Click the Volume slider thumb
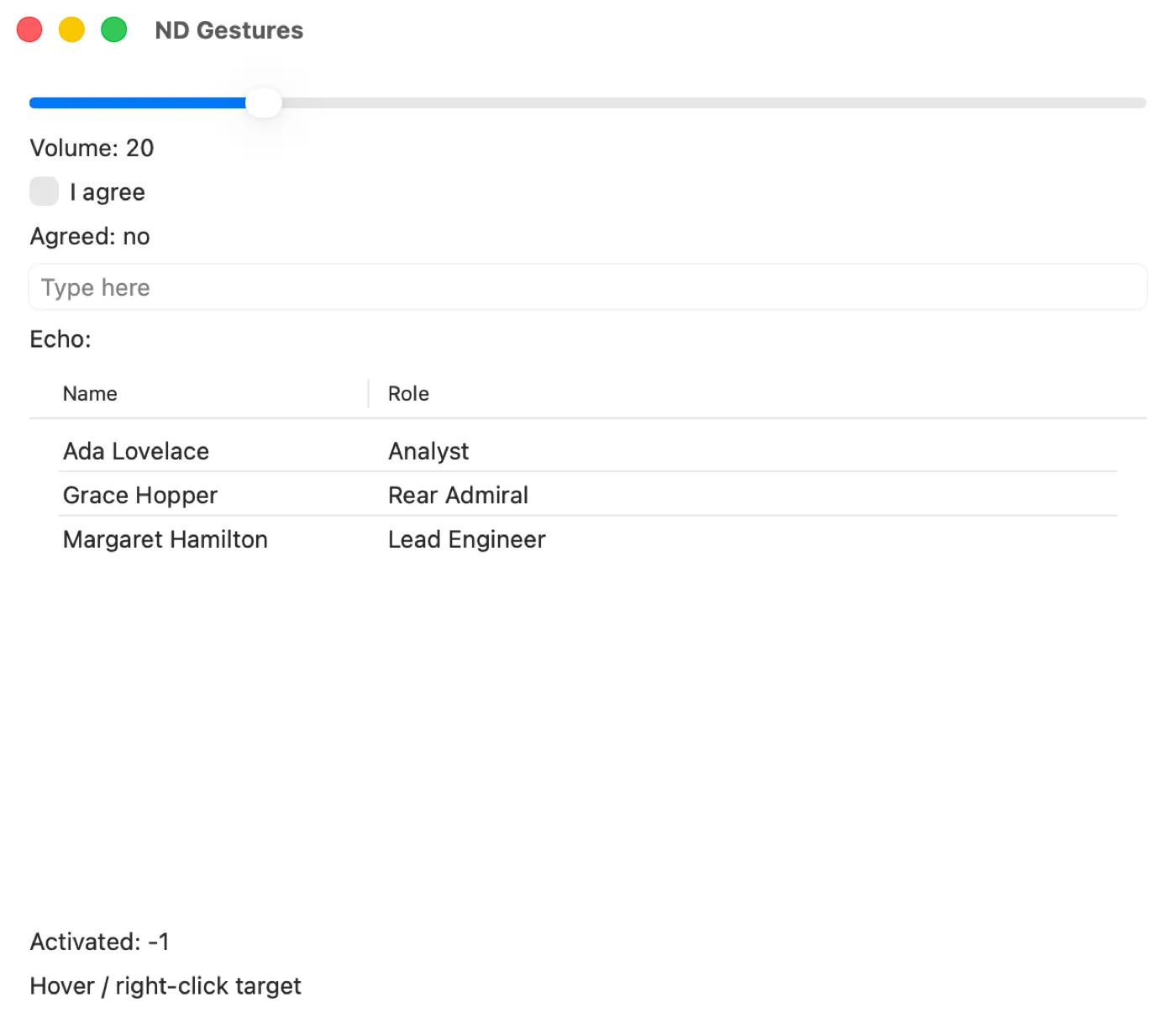 264,102
